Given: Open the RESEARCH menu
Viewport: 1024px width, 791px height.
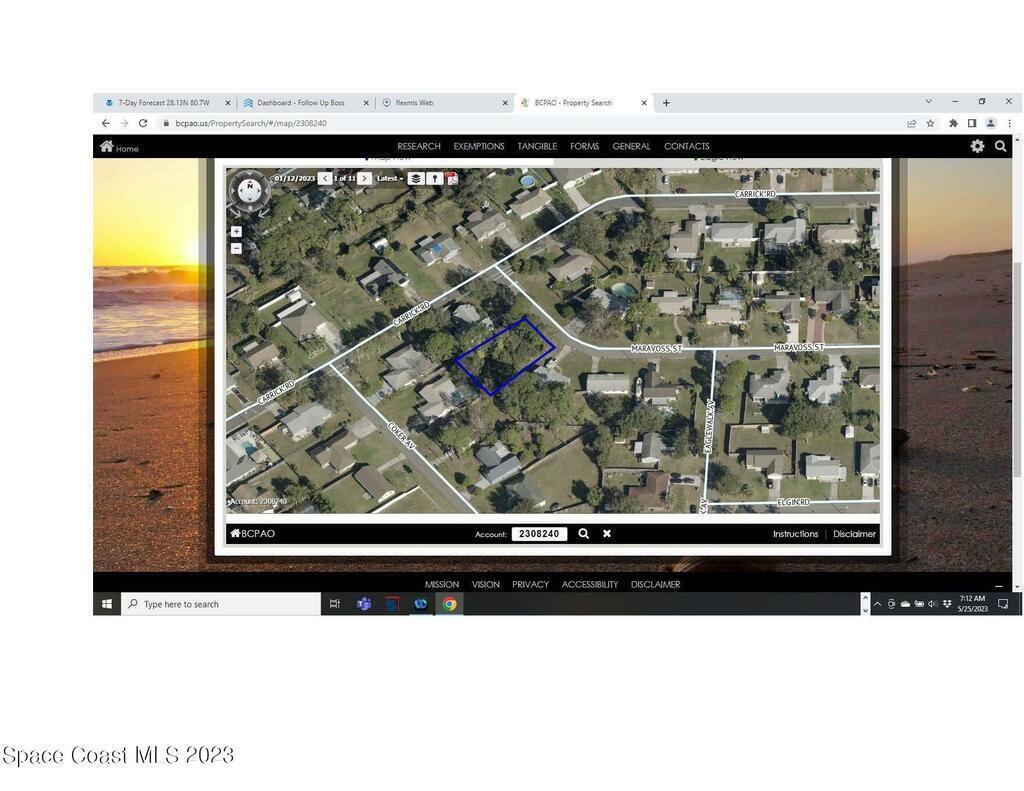Looking at the screenshot, I should [x=418, y=146].
